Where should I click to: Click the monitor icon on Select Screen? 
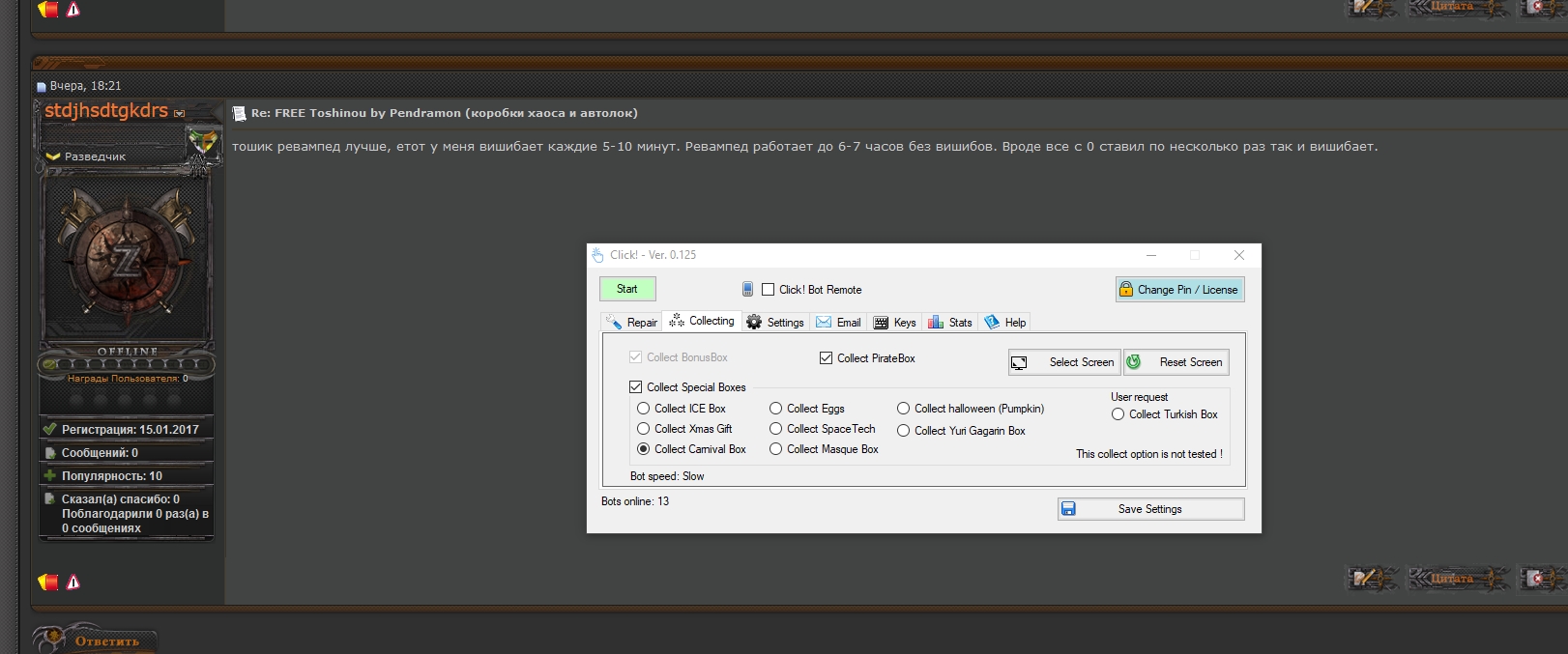(1019, 362)
